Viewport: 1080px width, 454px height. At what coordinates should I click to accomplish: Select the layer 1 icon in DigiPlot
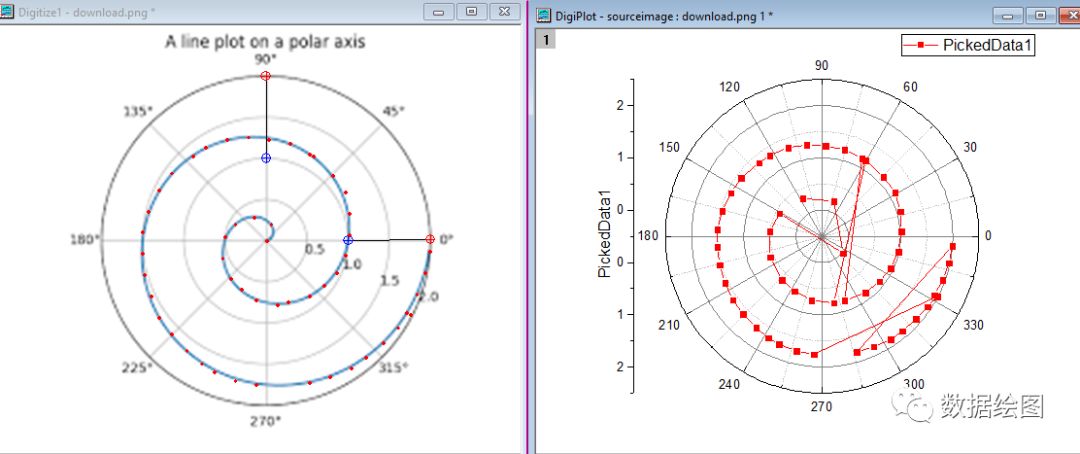coord(546,40)
